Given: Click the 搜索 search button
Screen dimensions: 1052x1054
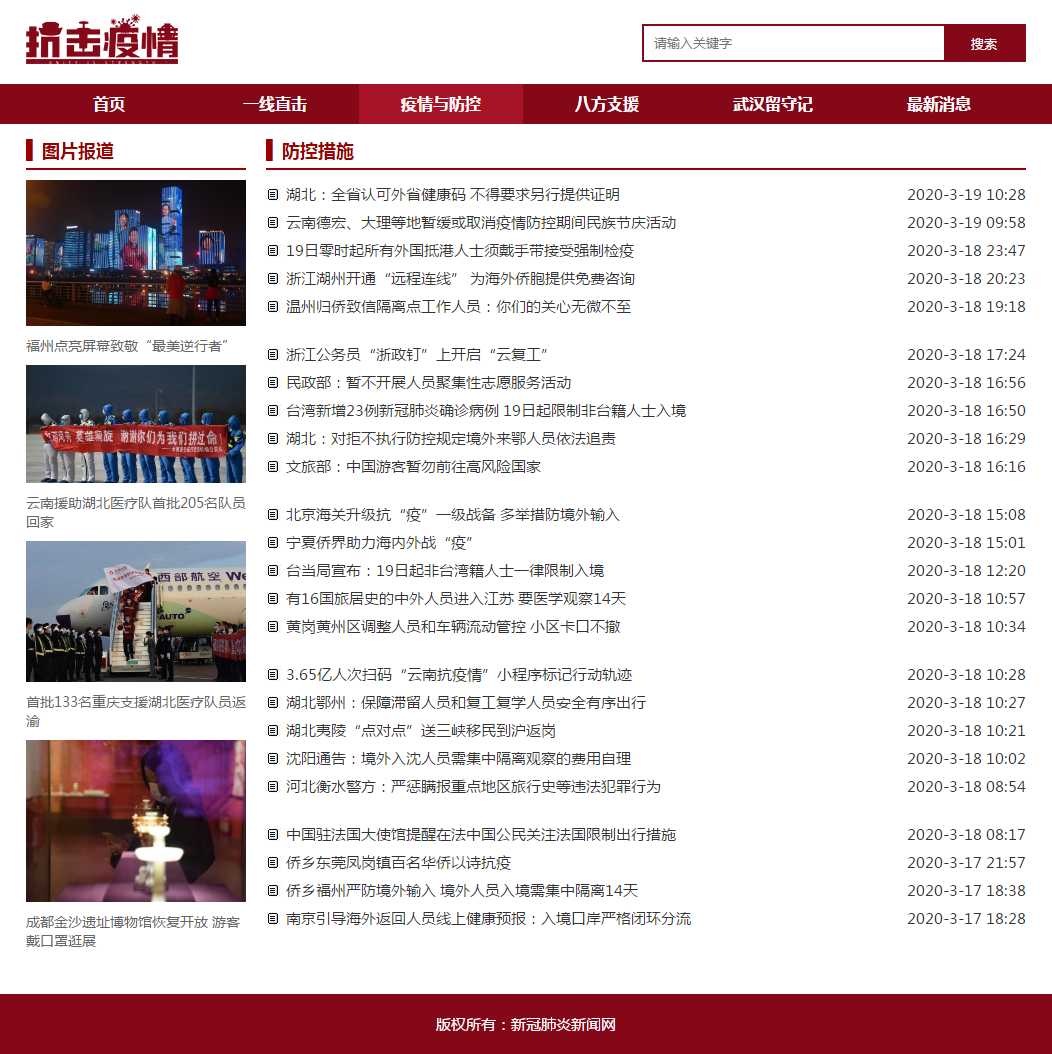Looking at the screenshot, I should pos(984,43).
